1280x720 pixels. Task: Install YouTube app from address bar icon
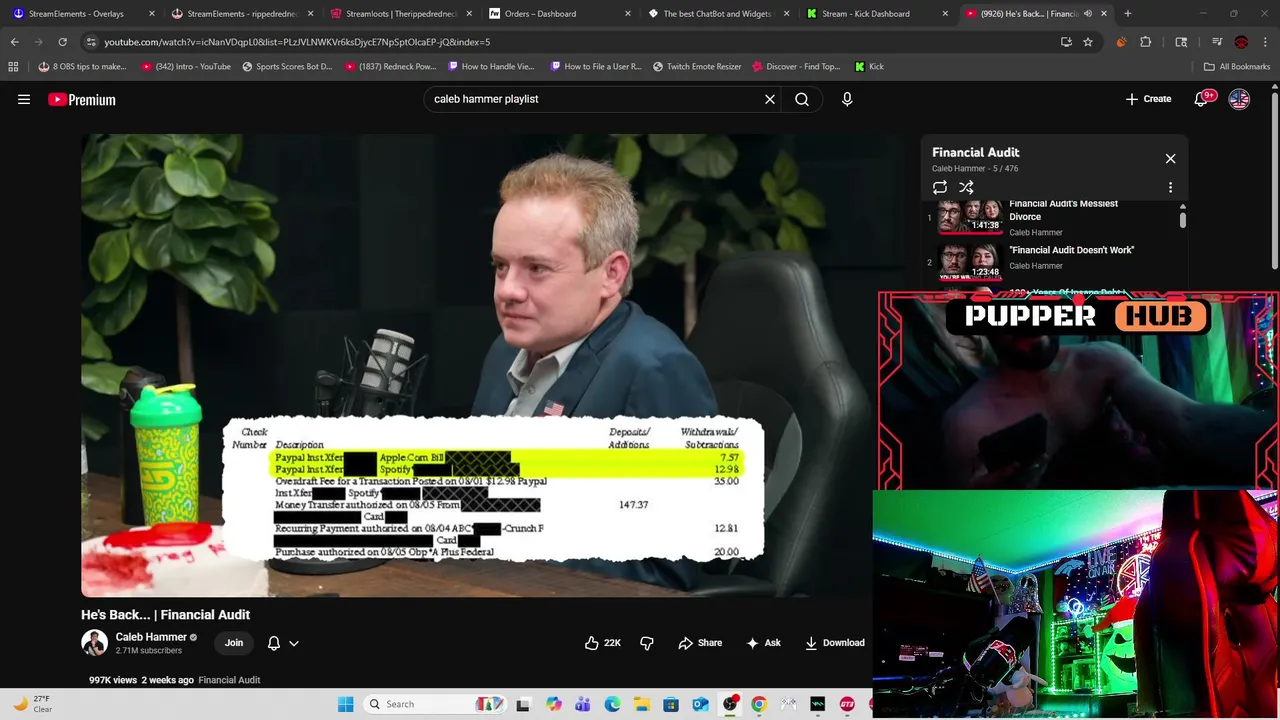coord(1066,42)
